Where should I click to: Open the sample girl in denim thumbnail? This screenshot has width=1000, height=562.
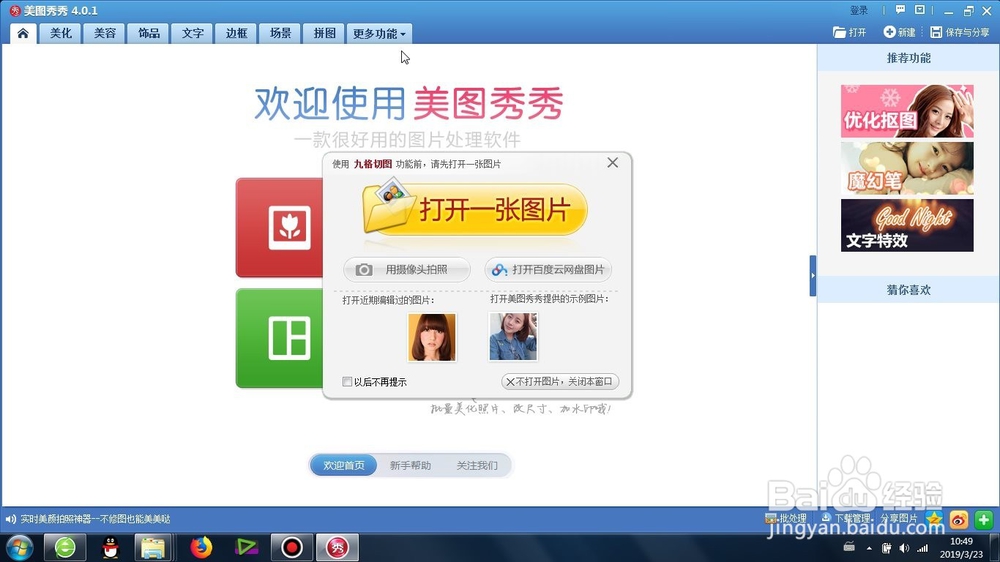pyautogui.click(x=513, y=337)
